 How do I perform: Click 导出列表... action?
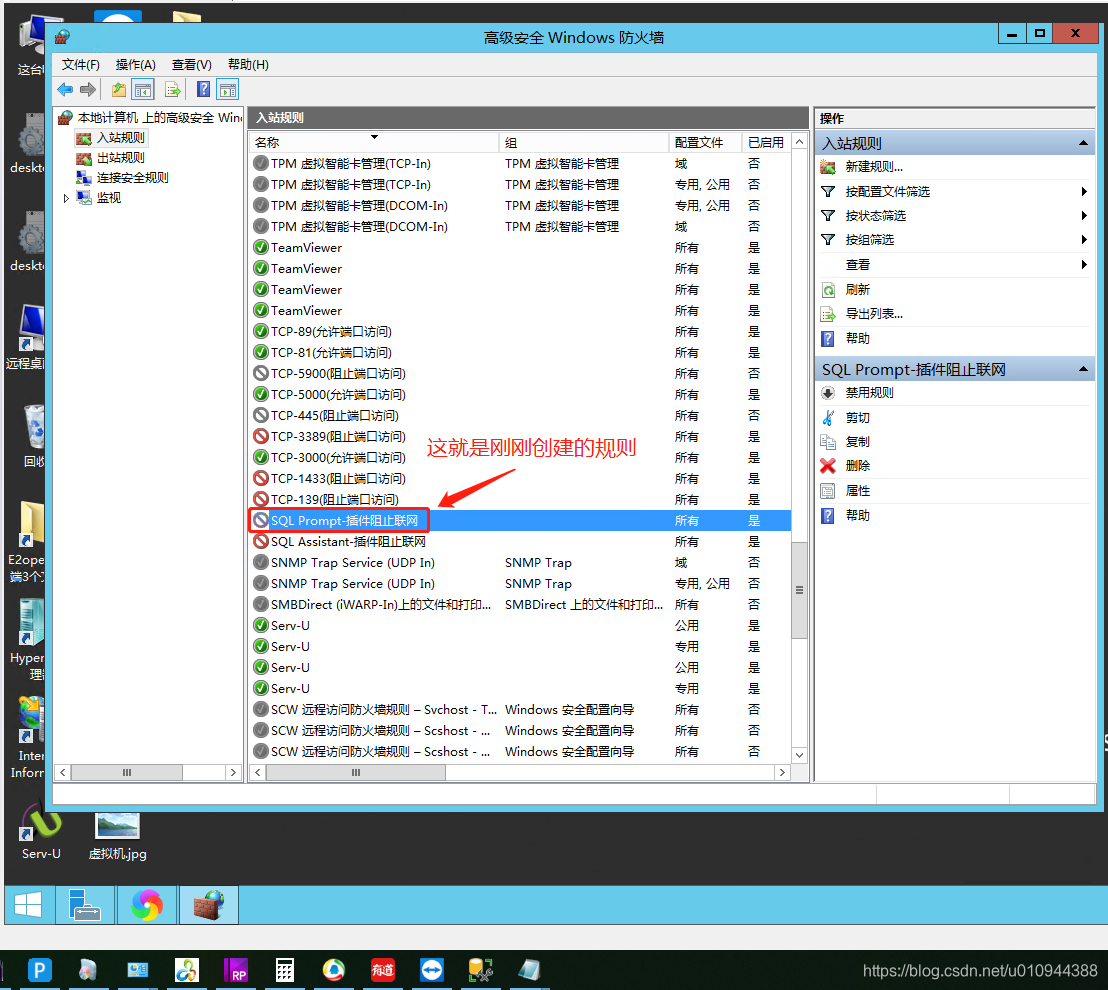(x=874, y=314)
